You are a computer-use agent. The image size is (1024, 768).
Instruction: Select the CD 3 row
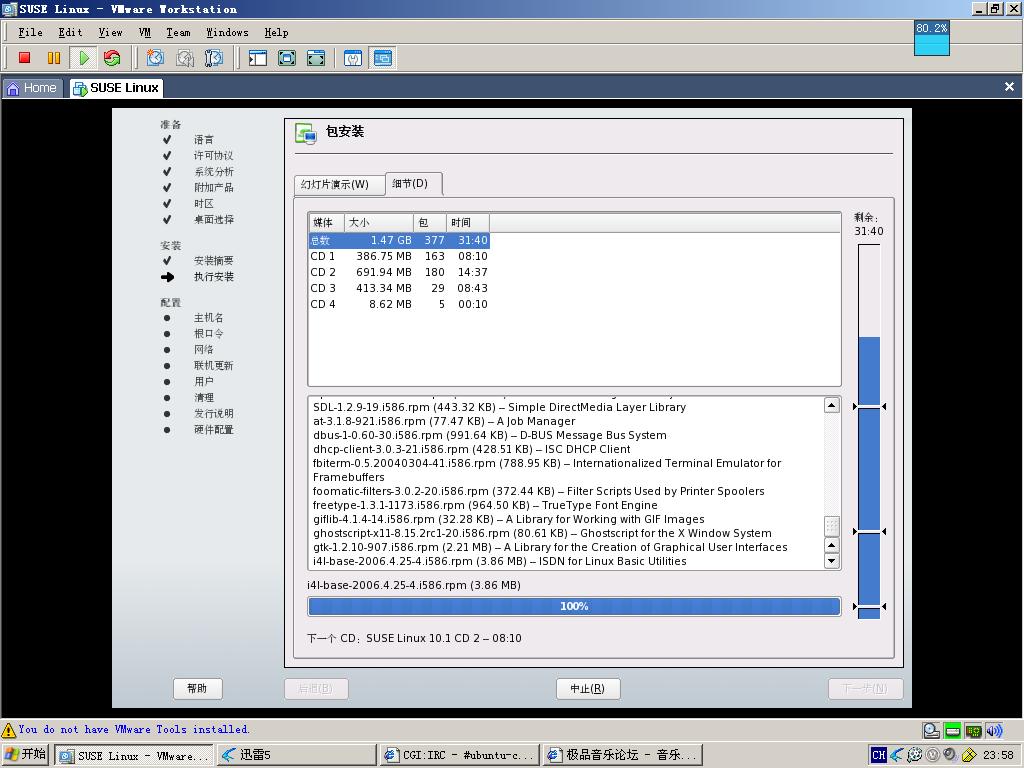click(x=399, y=288)
